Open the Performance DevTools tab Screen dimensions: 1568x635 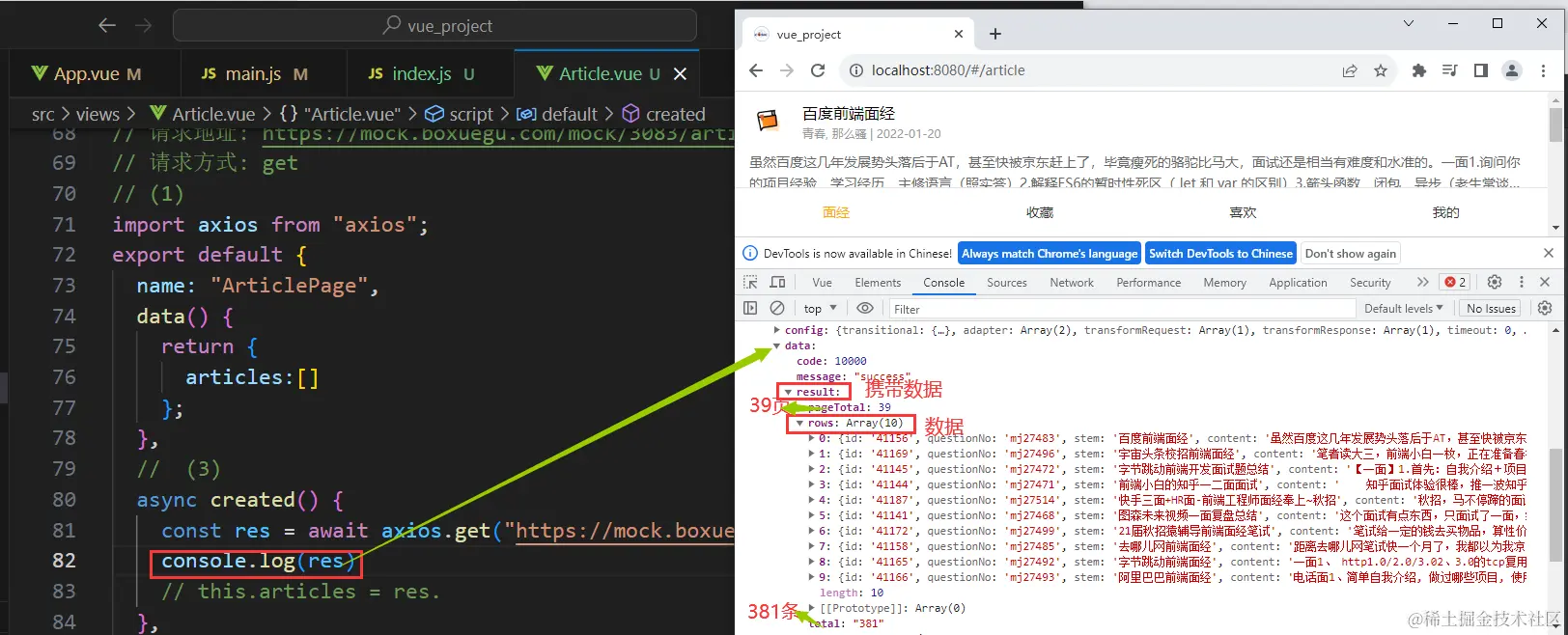point(1148,283)
